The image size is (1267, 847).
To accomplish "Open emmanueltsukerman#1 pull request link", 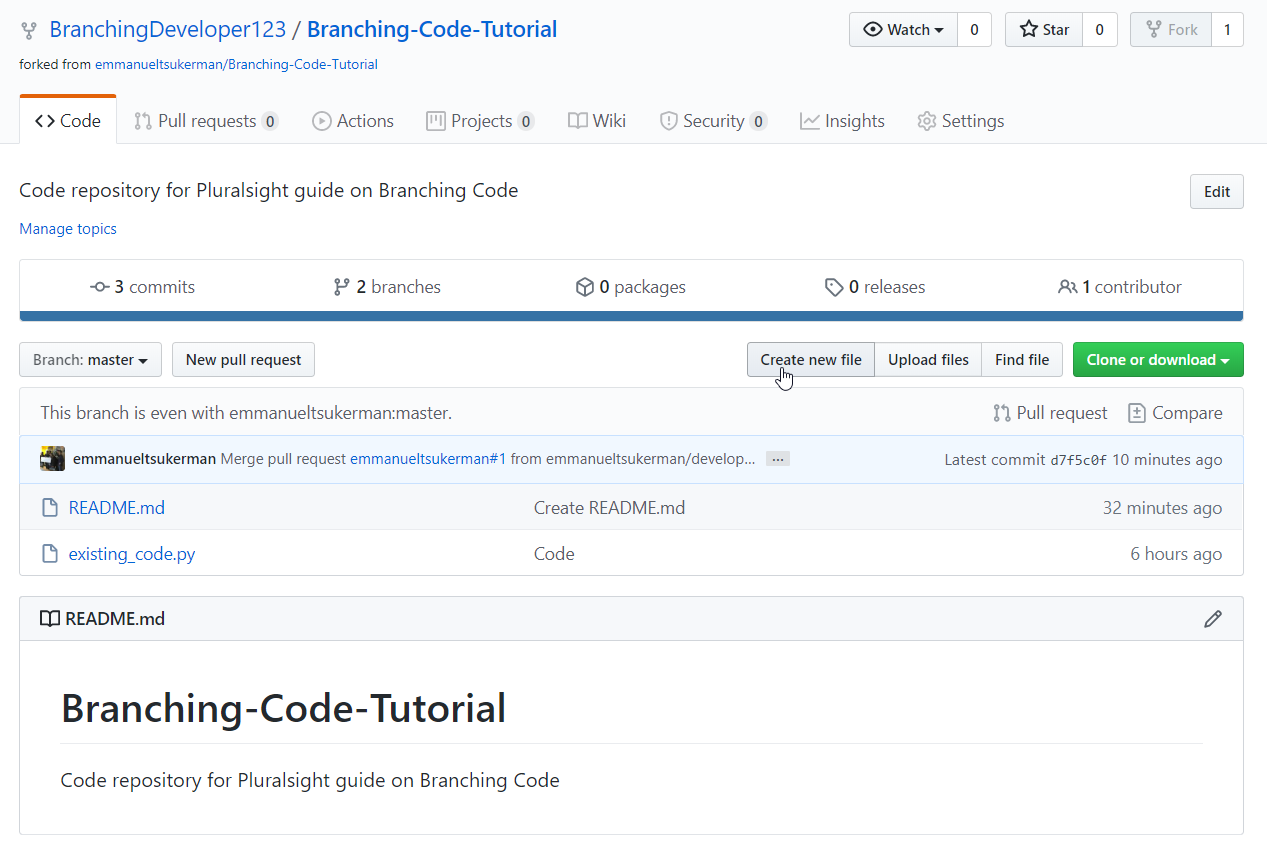I will point(428,459).
